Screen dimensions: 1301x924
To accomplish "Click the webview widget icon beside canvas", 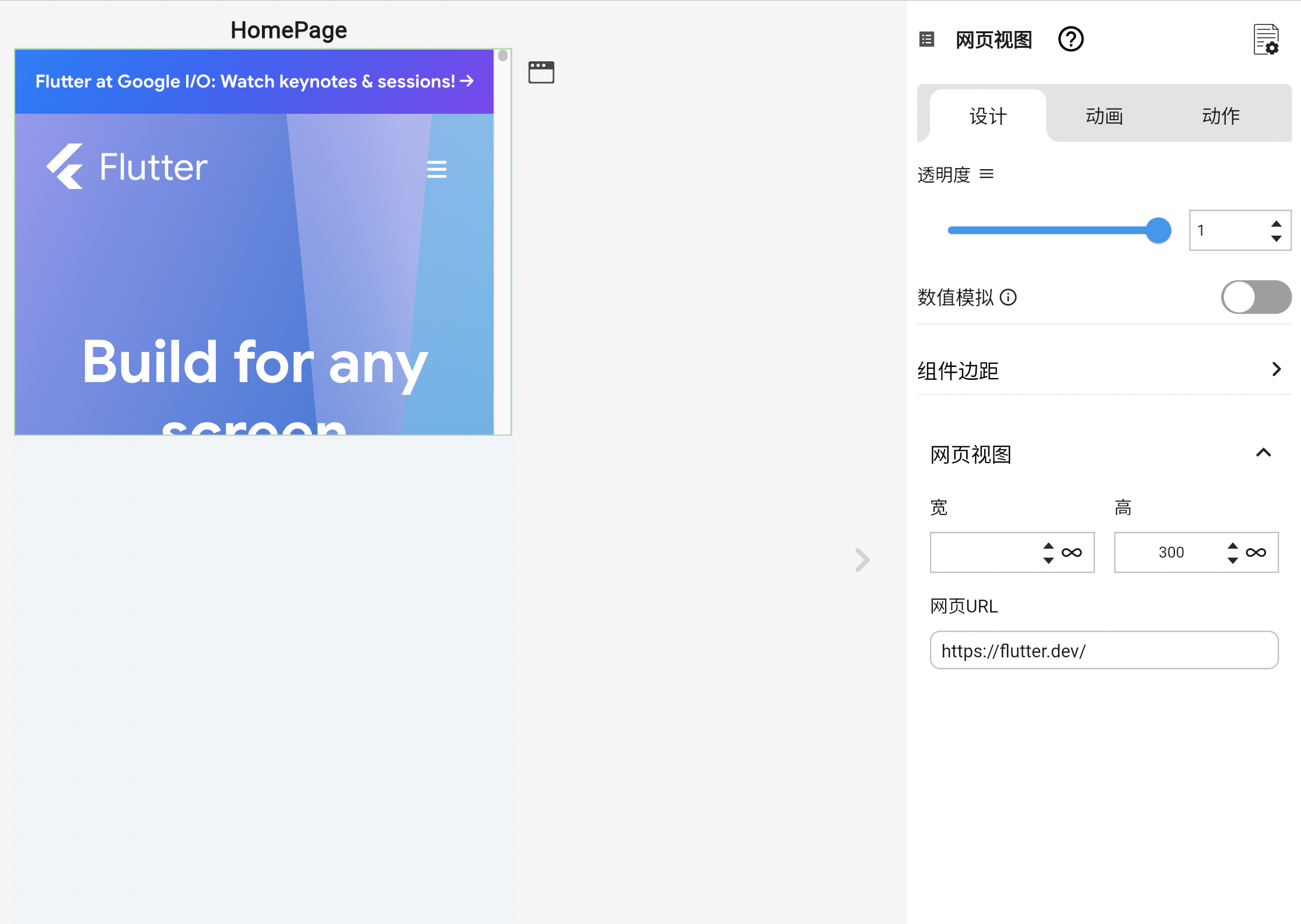I will (541, 72).
